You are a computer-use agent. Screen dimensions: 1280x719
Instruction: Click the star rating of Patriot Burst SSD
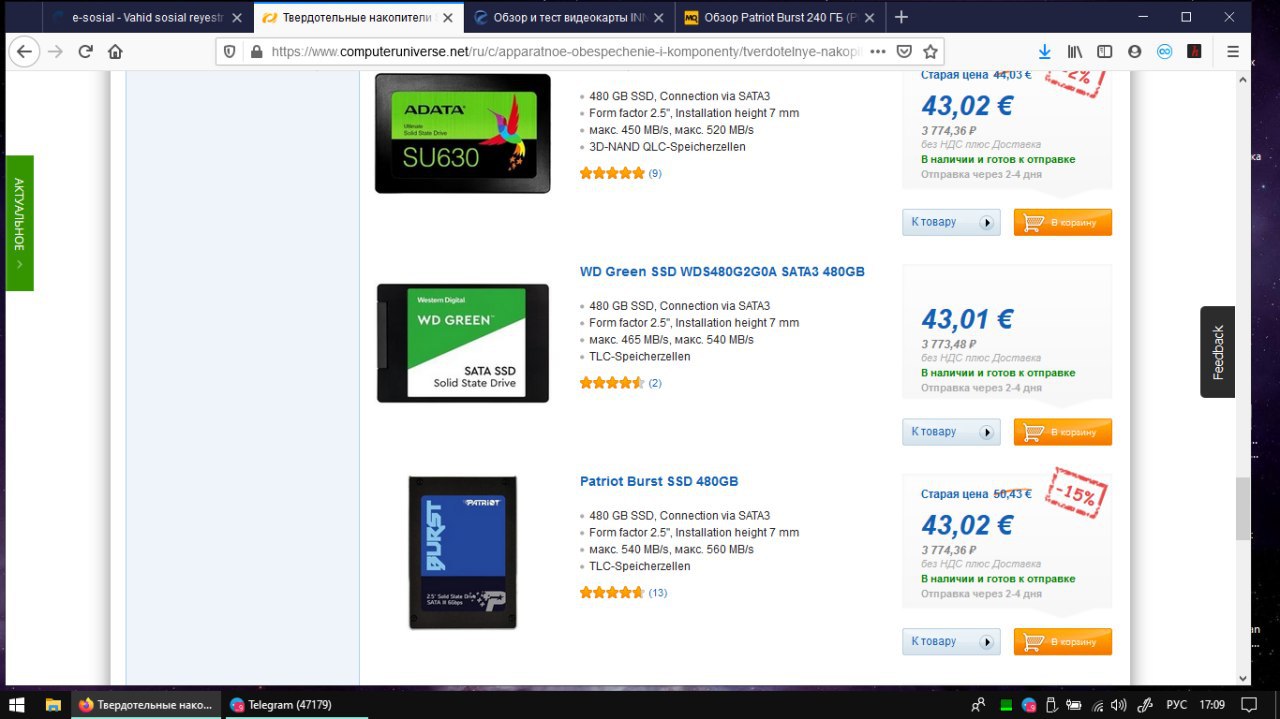pos(612,593)
